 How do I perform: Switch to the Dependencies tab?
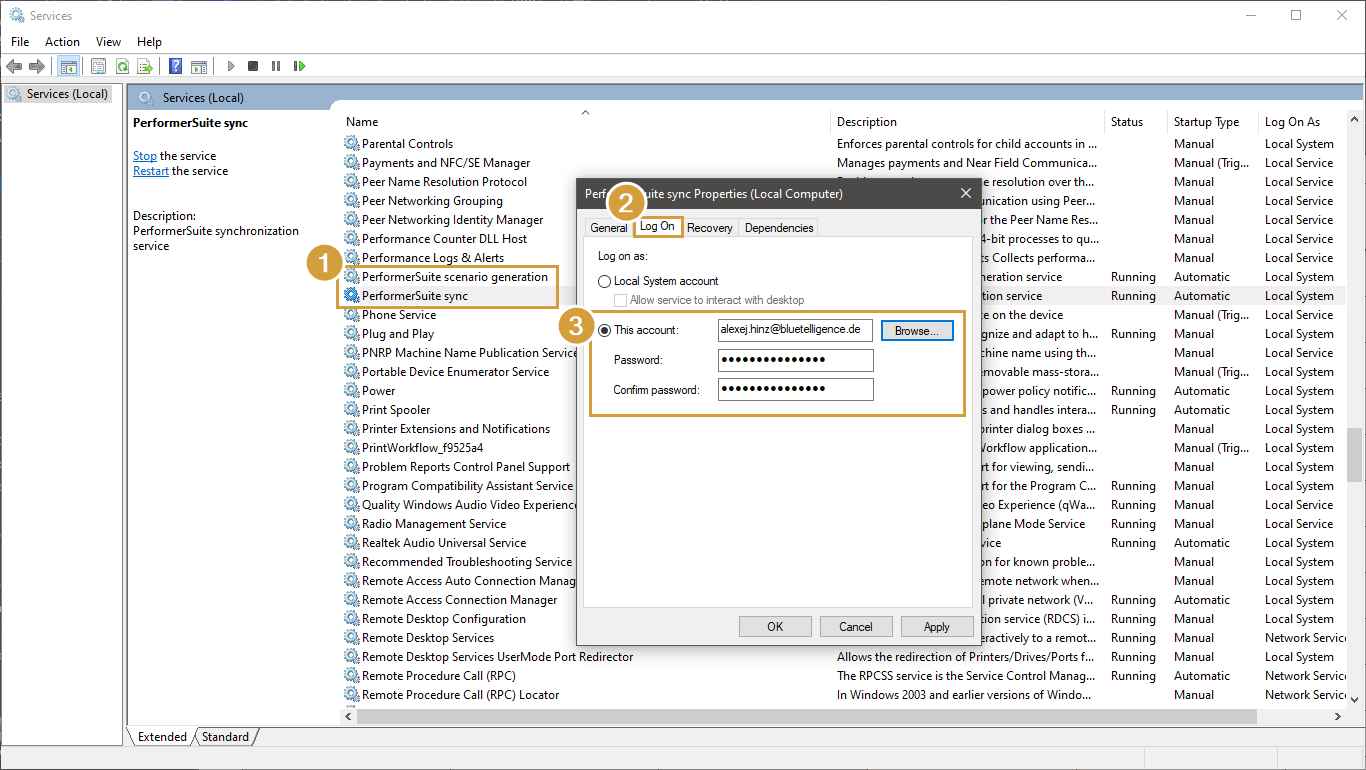(x=778, y=228)
